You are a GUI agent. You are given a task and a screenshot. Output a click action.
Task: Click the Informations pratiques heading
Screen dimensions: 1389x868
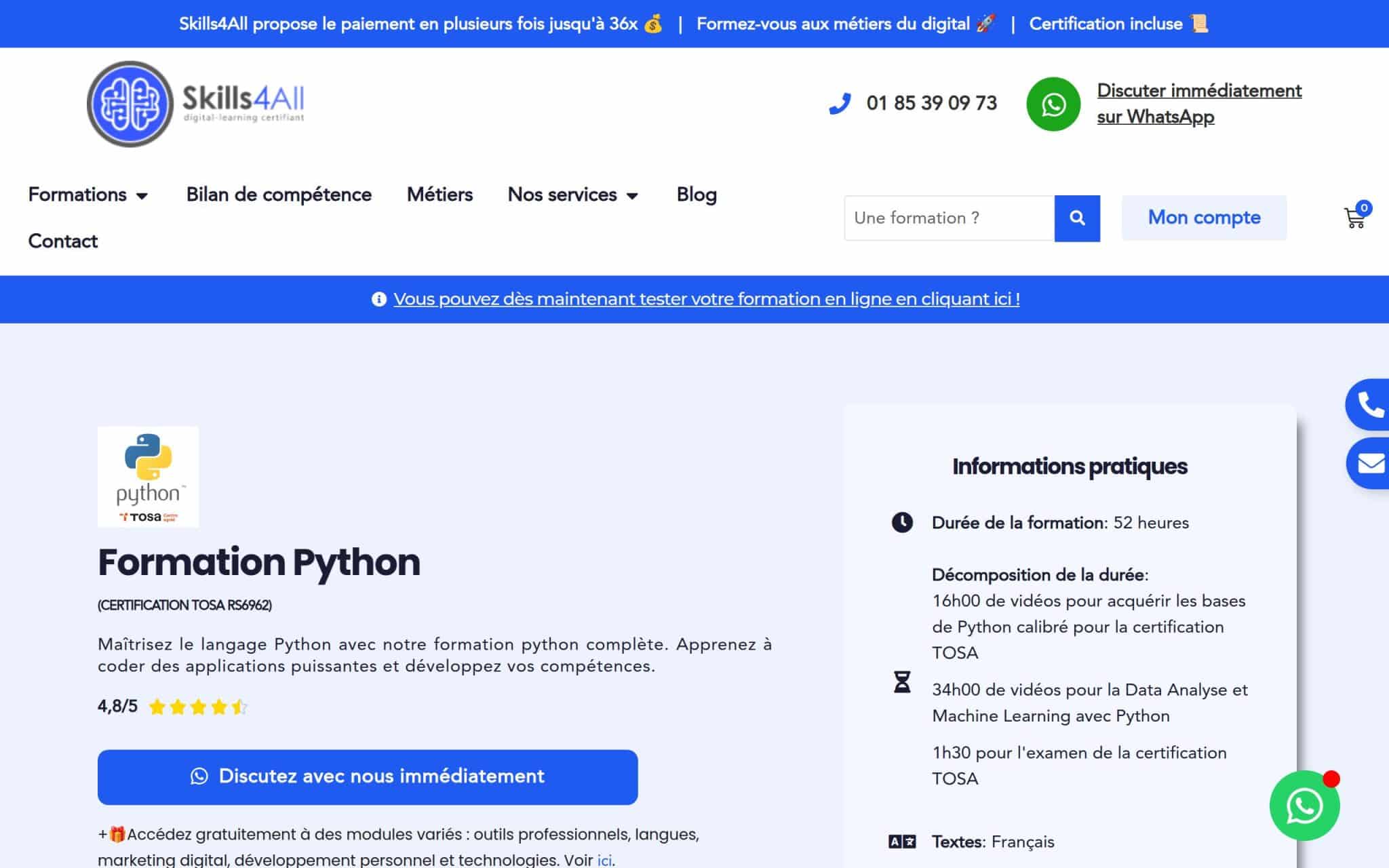click(x=1070, y=467)
